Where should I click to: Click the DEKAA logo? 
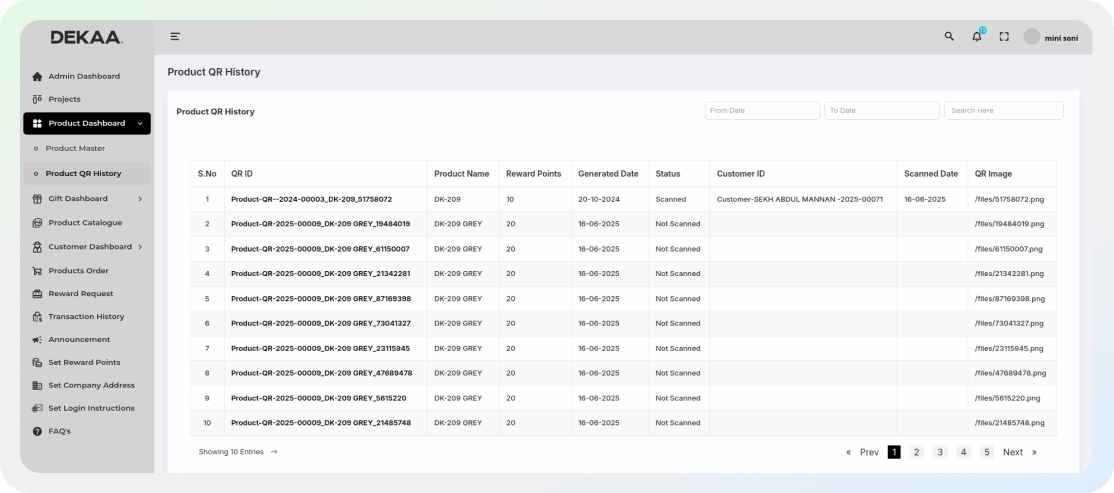point(87,38)
